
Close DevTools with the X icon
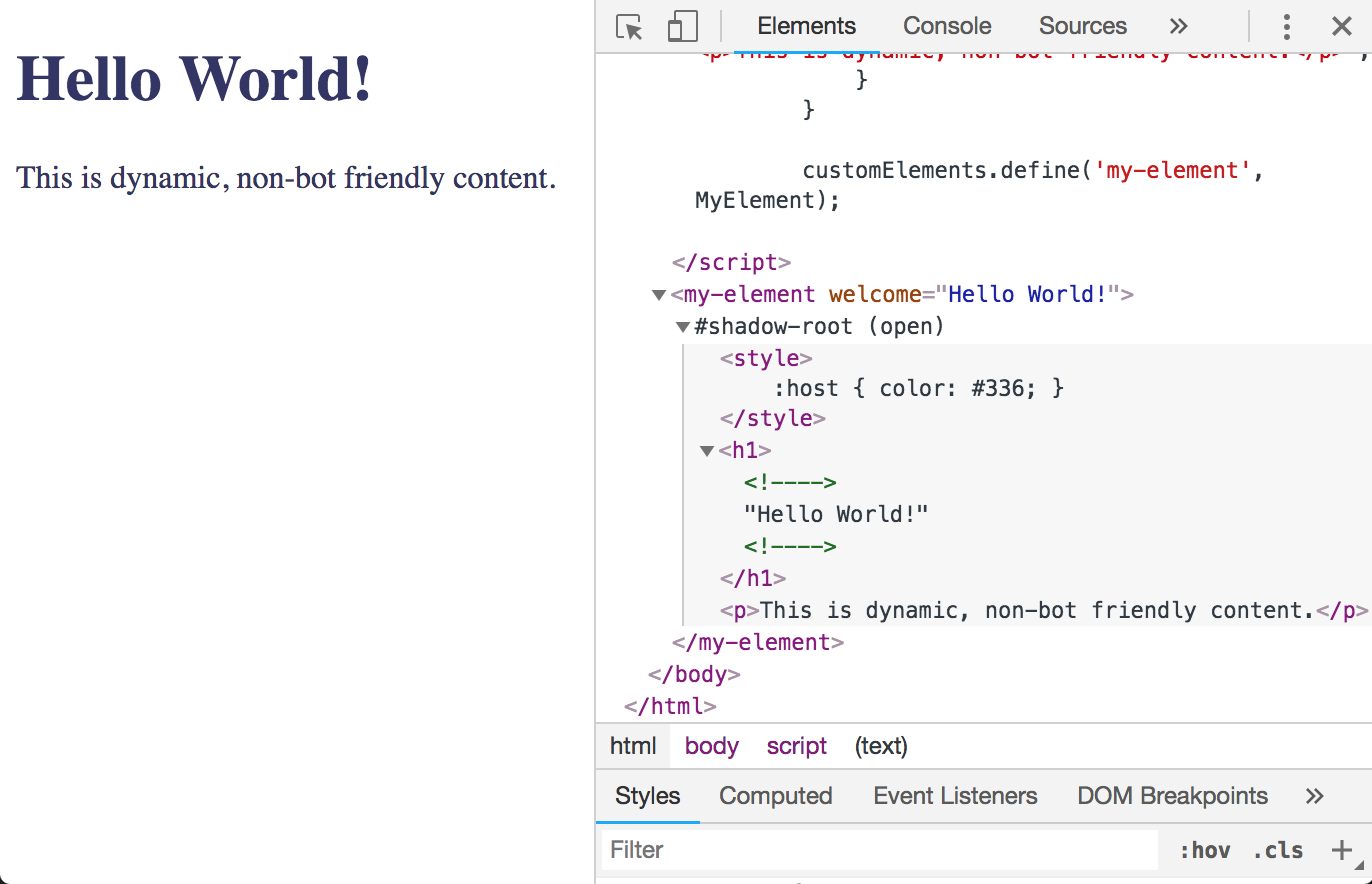pyautogui.click(x=1342, y=27)
